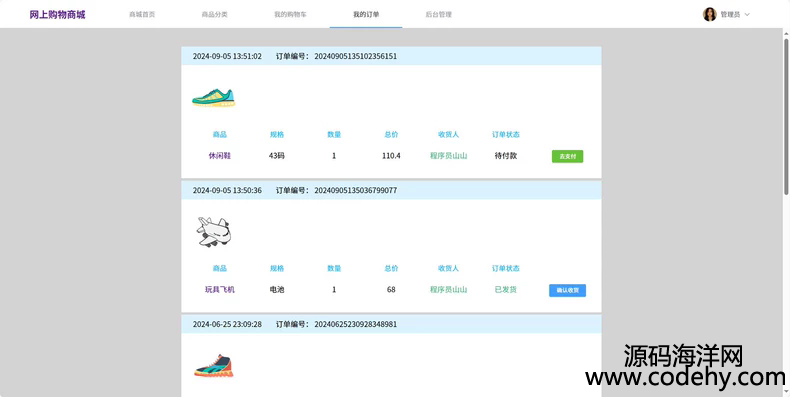This screenshot has height=397, width=790.
Task: Open the toy airplane product image
Action: [213, 232]
